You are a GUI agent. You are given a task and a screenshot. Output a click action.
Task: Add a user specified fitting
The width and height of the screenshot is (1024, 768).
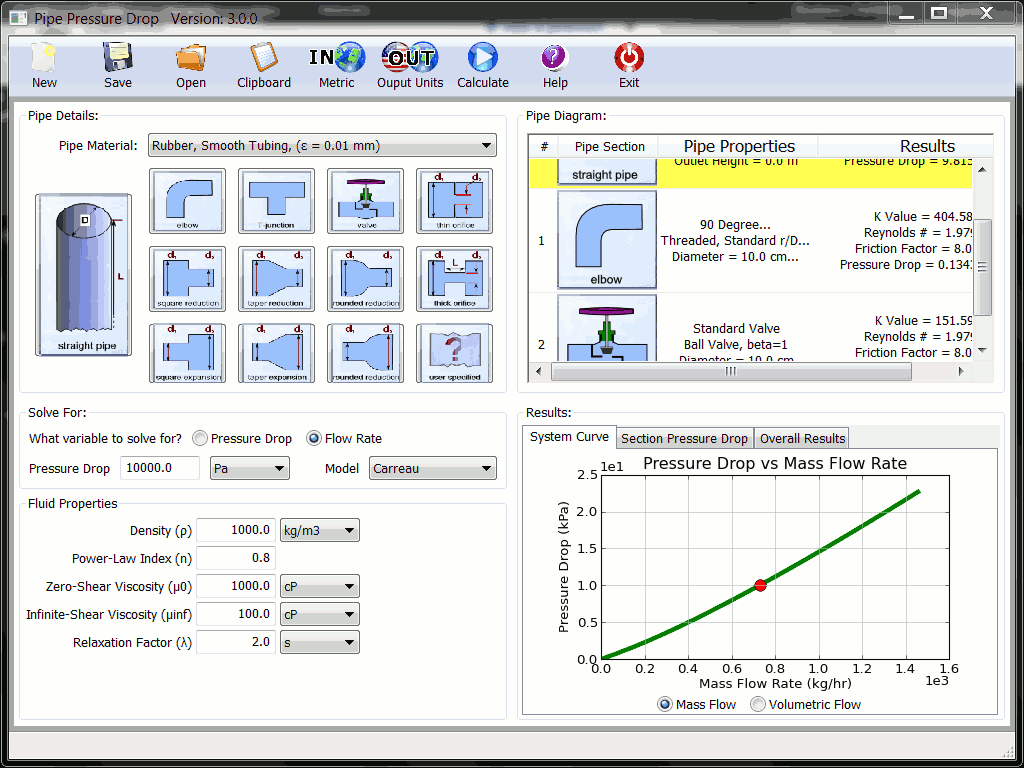(455, 353)
